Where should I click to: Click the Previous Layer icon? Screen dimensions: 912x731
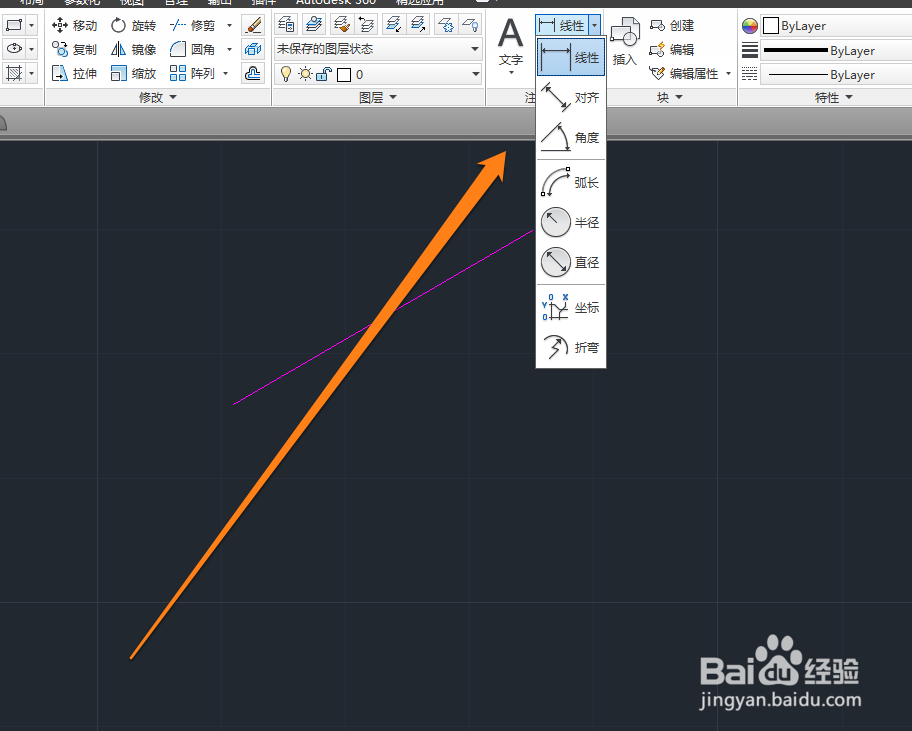[x=366, y=24]
